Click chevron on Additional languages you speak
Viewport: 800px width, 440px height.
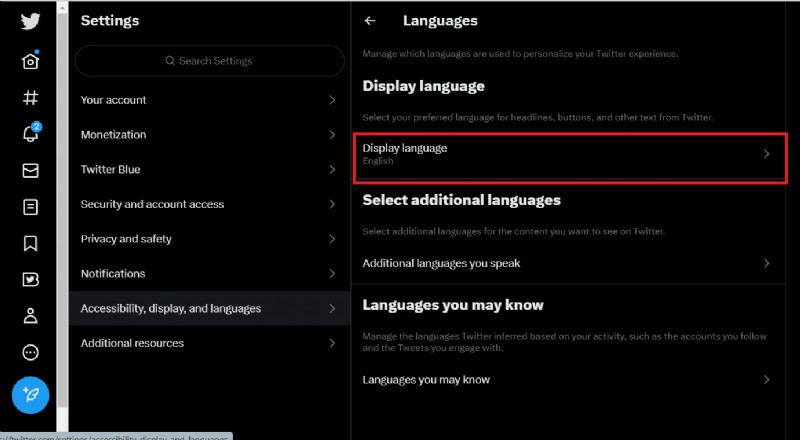(x=766, y=263)
